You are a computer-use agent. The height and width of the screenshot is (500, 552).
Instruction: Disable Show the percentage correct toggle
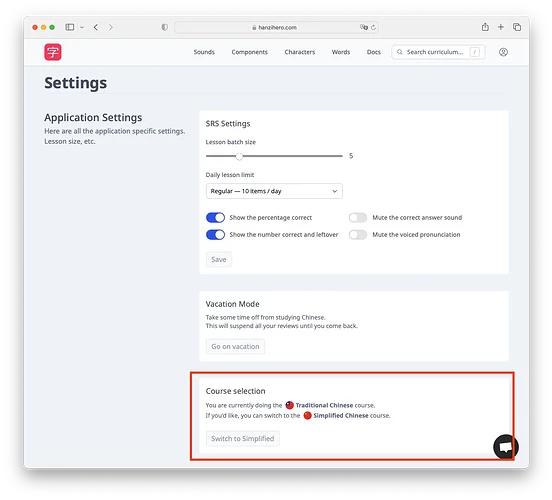pos(215,218)
